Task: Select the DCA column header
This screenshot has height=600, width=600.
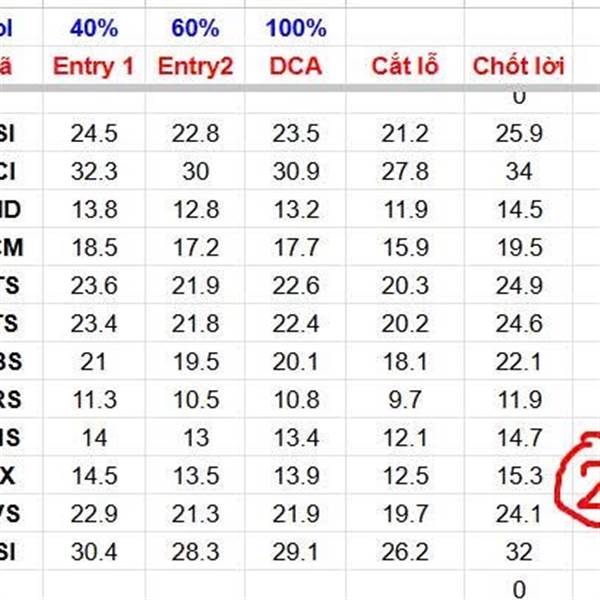Action: 295,67
